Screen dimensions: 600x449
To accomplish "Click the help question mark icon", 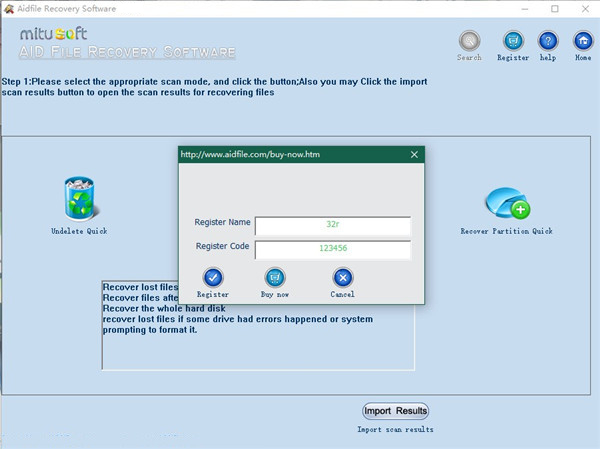I will [547, 42].
